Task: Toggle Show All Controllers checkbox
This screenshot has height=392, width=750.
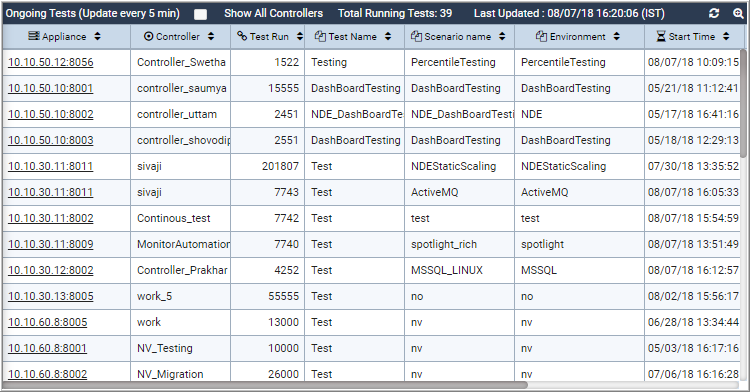Action: coord(200,14)
